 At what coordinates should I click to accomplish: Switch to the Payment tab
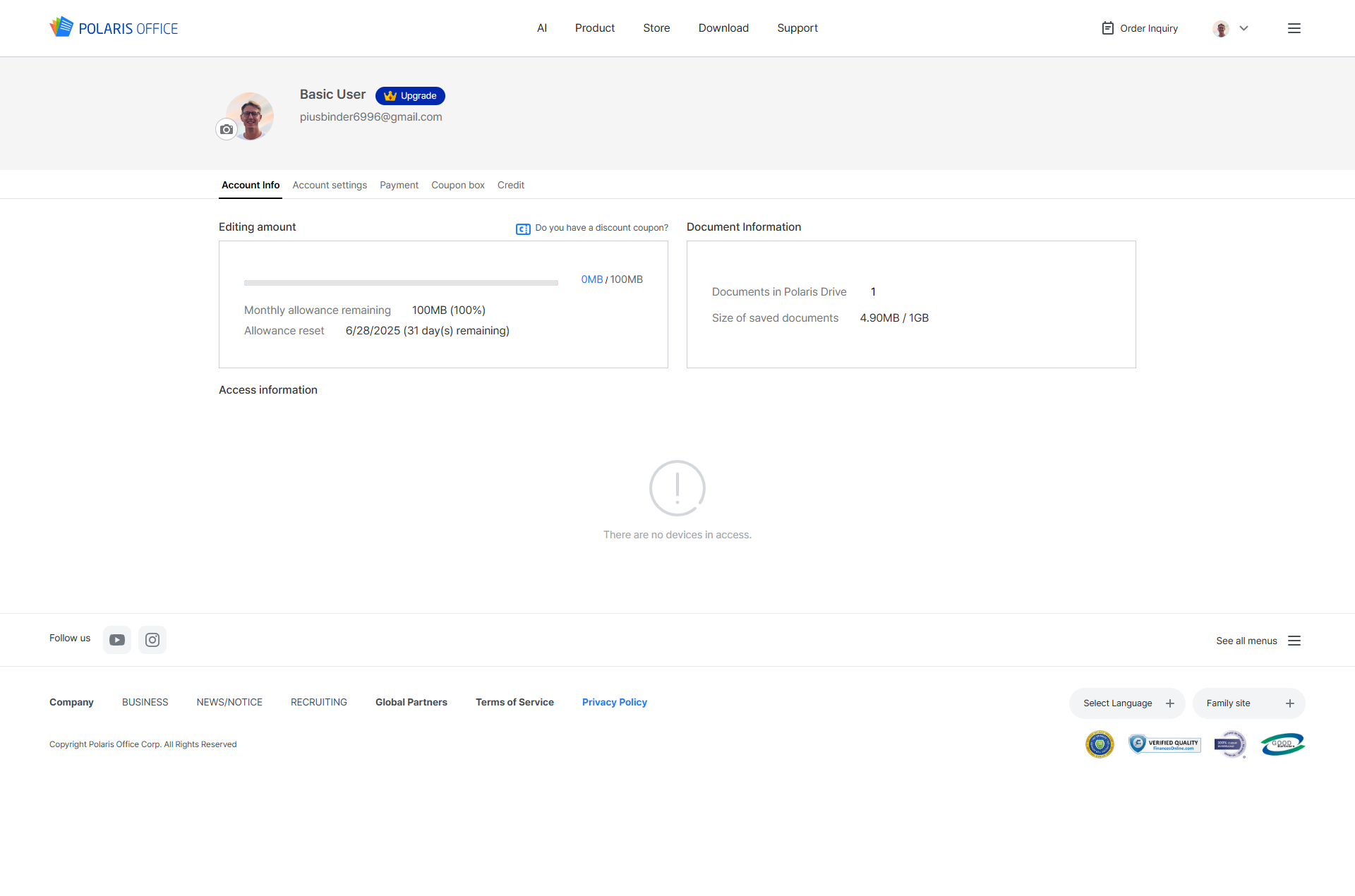pyautogui.click(x=399, y=185)
